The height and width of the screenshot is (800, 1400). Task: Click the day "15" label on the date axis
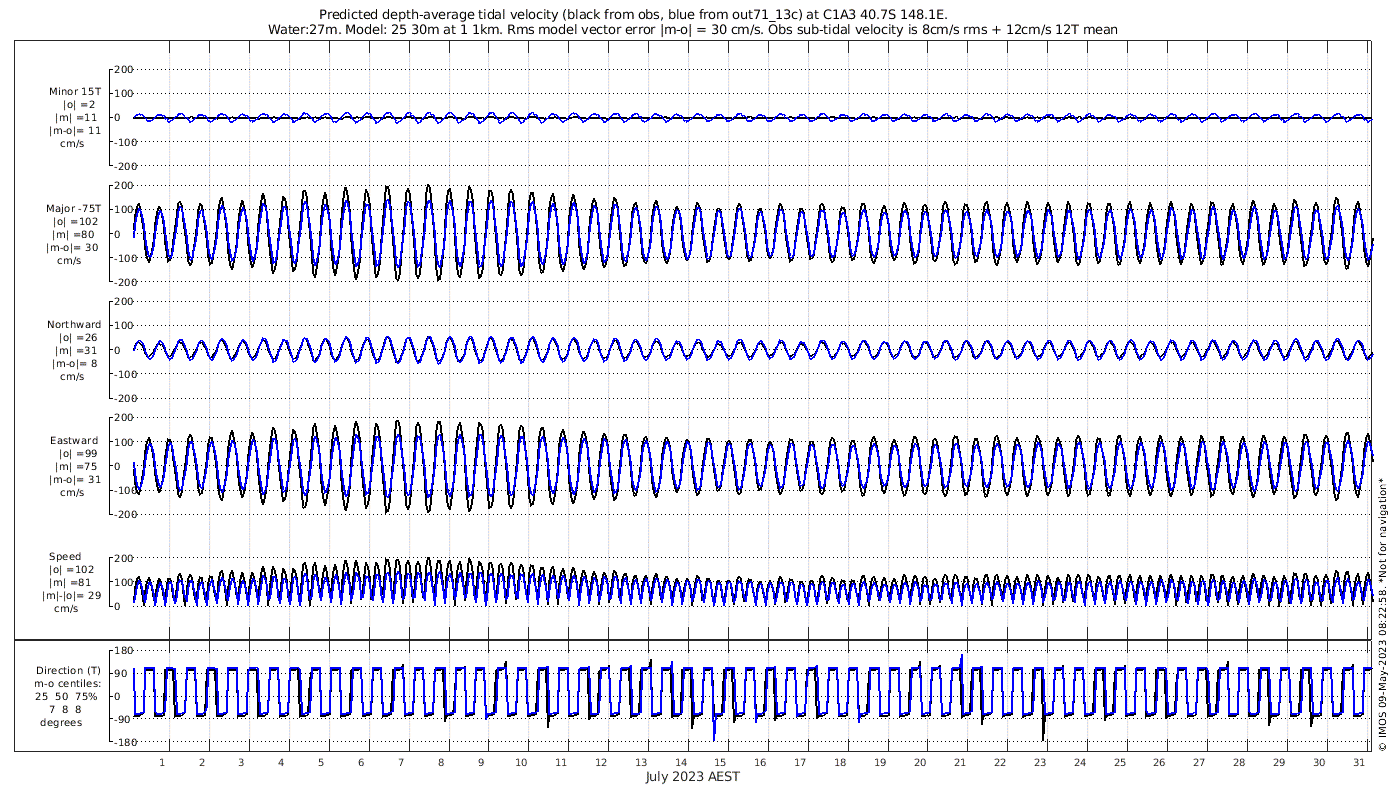[x=720, y=762]
